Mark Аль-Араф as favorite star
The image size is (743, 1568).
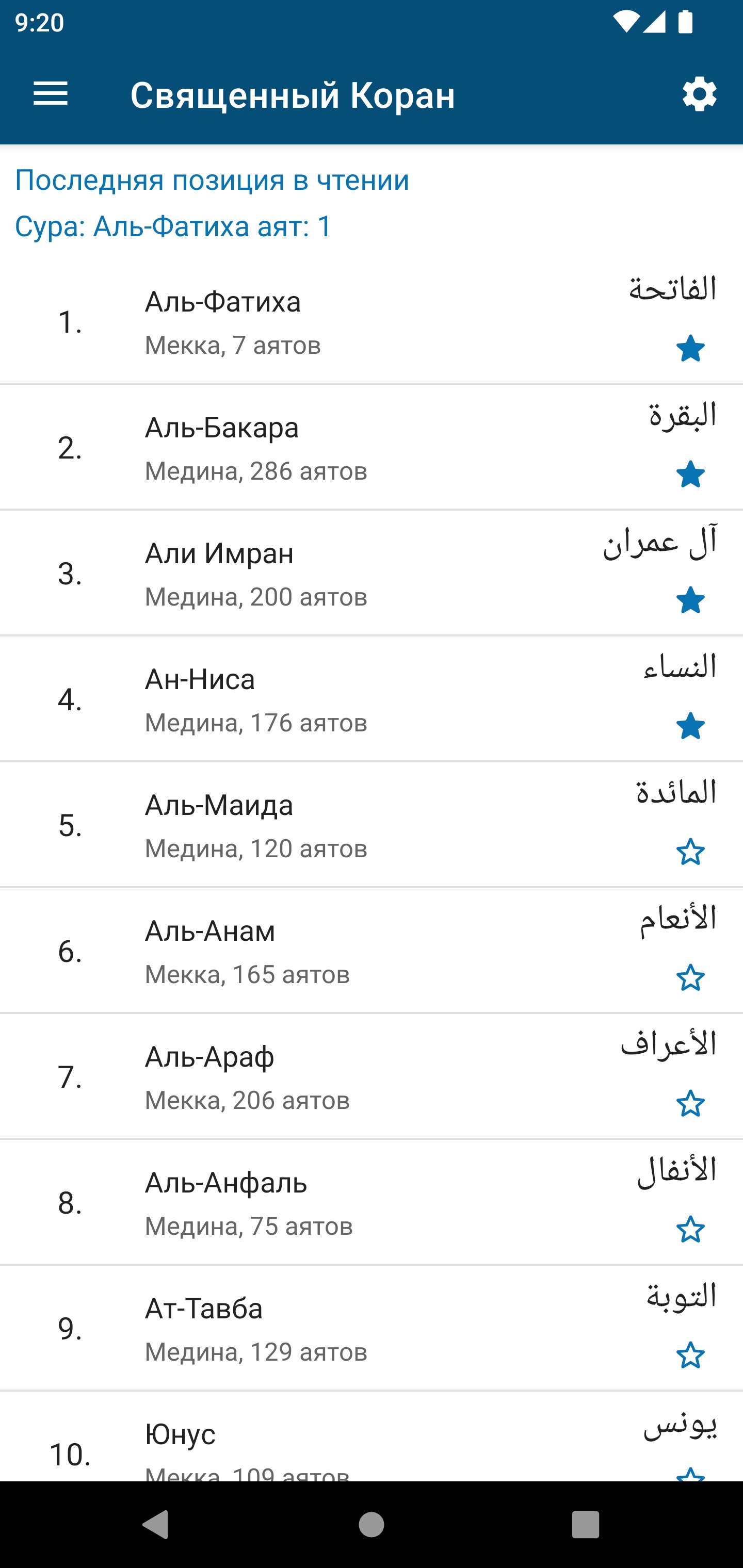click(690, 1104)
